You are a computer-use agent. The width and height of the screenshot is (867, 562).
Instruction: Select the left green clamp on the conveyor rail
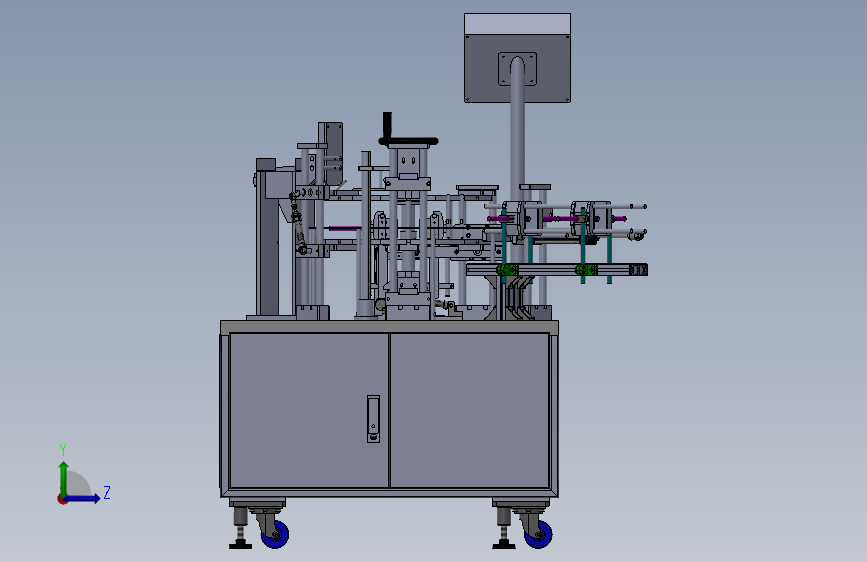507,270
